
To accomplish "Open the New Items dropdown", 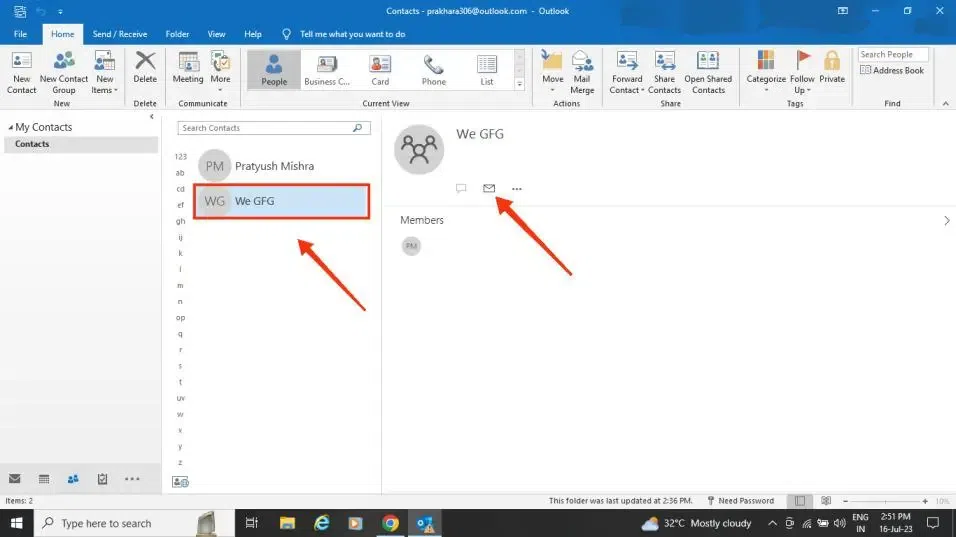I will (104, 73).
